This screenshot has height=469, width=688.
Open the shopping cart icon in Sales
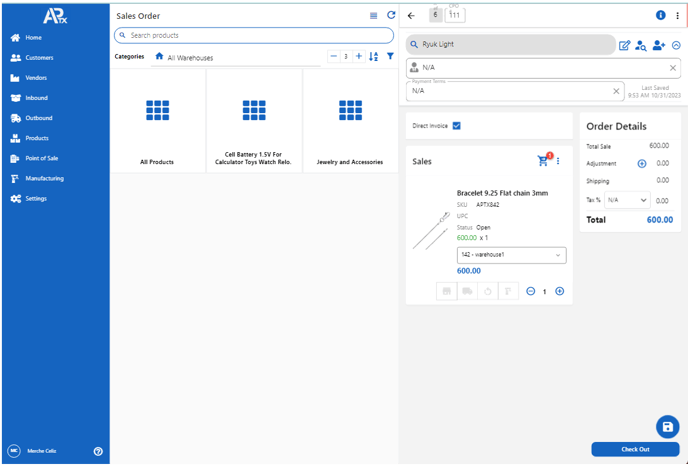click(543, 161)
